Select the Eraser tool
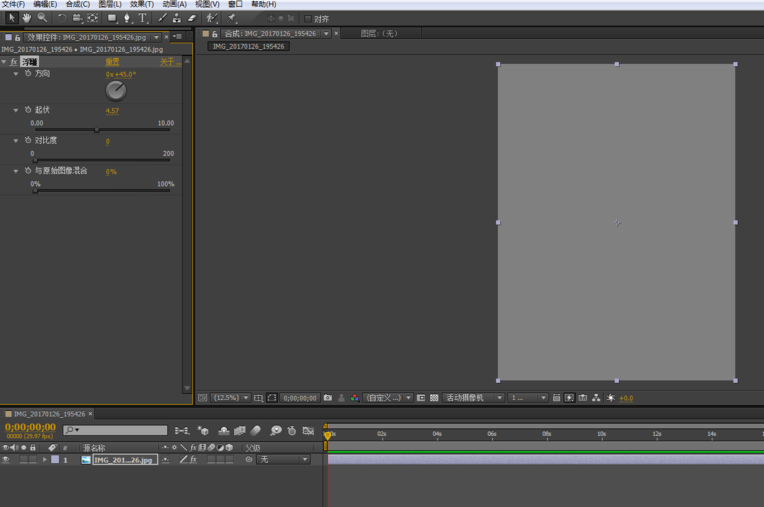Screen dimensions: 764x507 [192, 18]
